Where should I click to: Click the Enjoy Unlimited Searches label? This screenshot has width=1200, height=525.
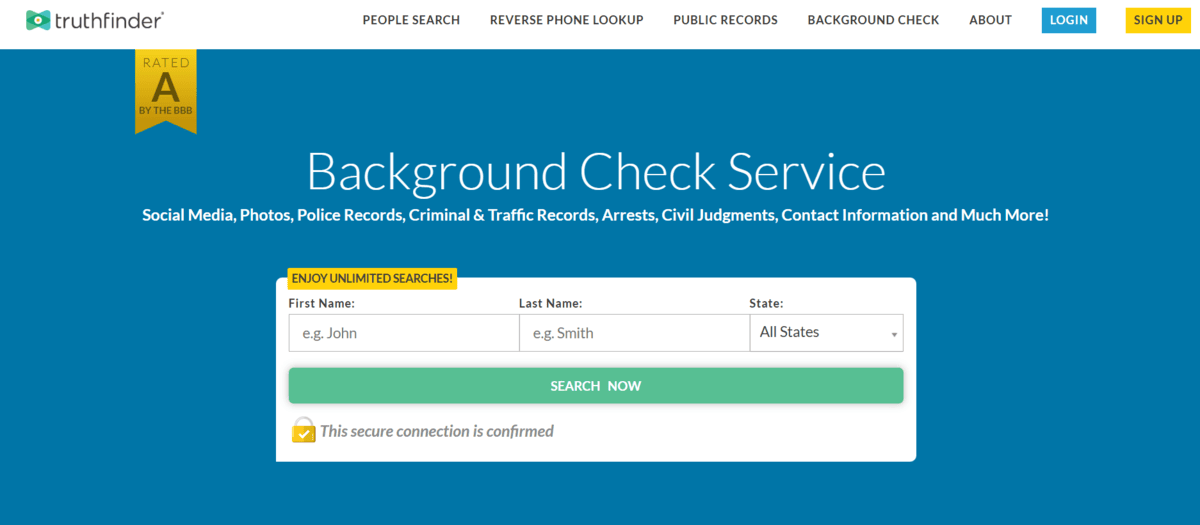(x=372, y=278)
